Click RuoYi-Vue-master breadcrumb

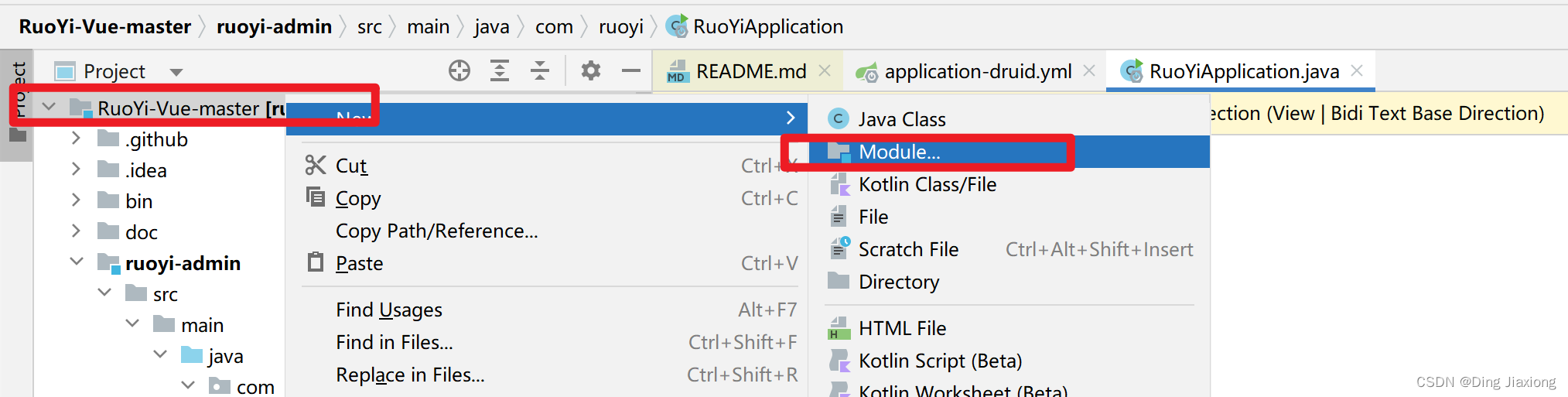pos(105,26)
